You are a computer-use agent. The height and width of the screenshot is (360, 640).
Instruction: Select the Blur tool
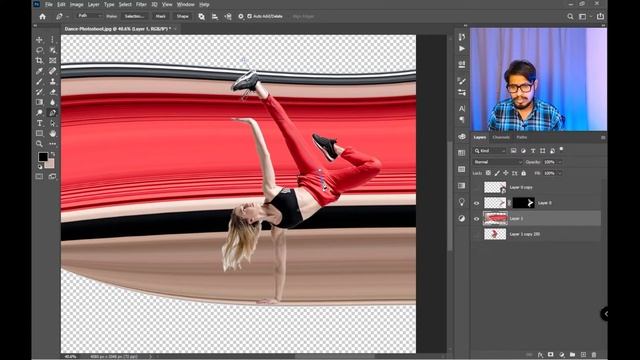pyautogui.click(x=53, y=102)
